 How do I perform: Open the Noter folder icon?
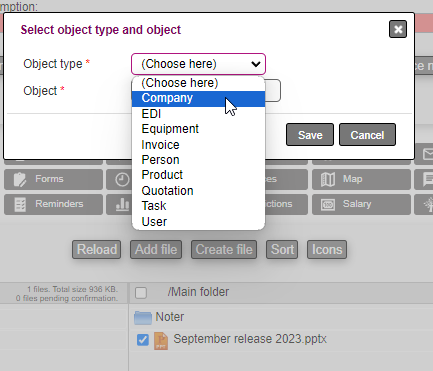click(x=143, y=317)
